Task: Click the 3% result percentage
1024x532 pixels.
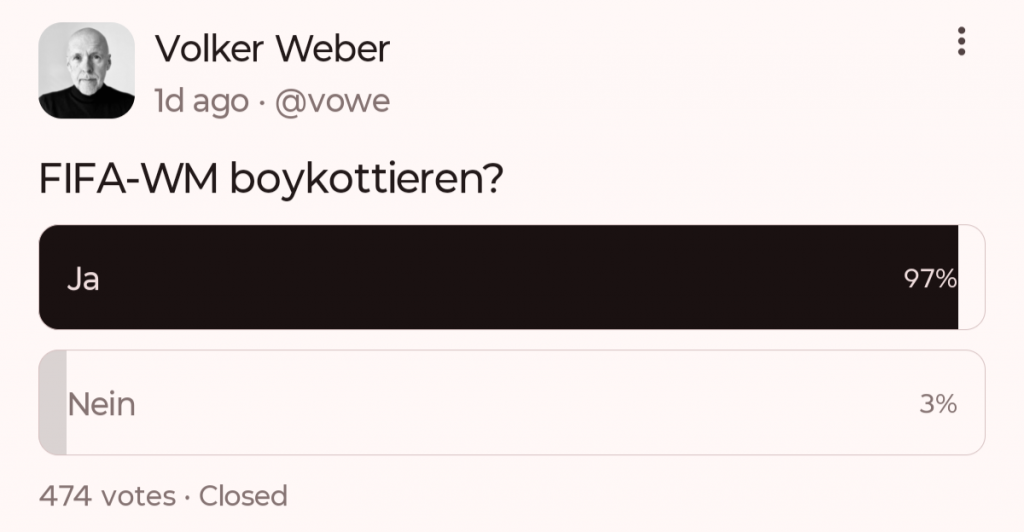Action: (938, 405)
